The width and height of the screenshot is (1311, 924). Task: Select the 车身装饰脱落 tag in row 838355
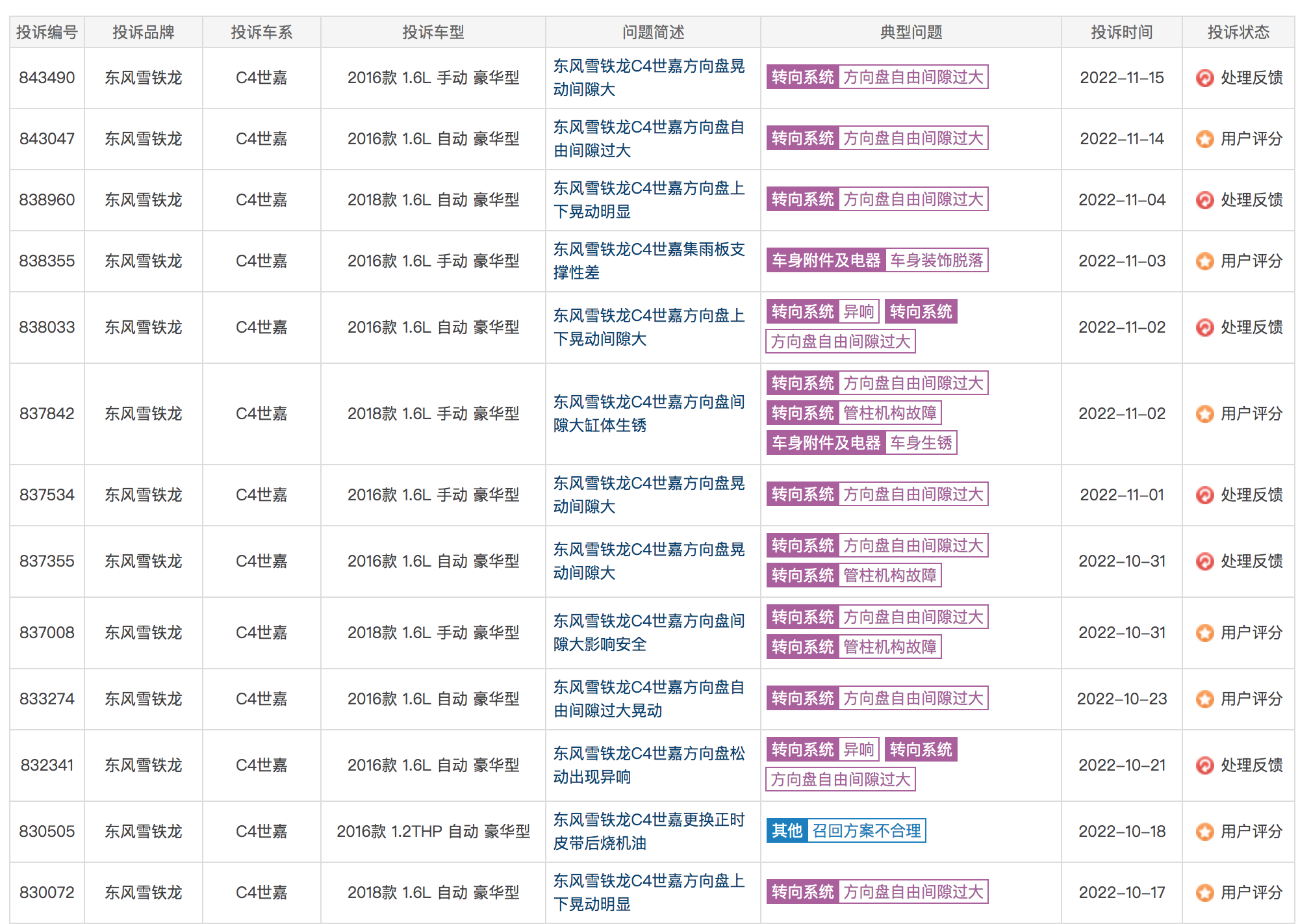point(936,260)
